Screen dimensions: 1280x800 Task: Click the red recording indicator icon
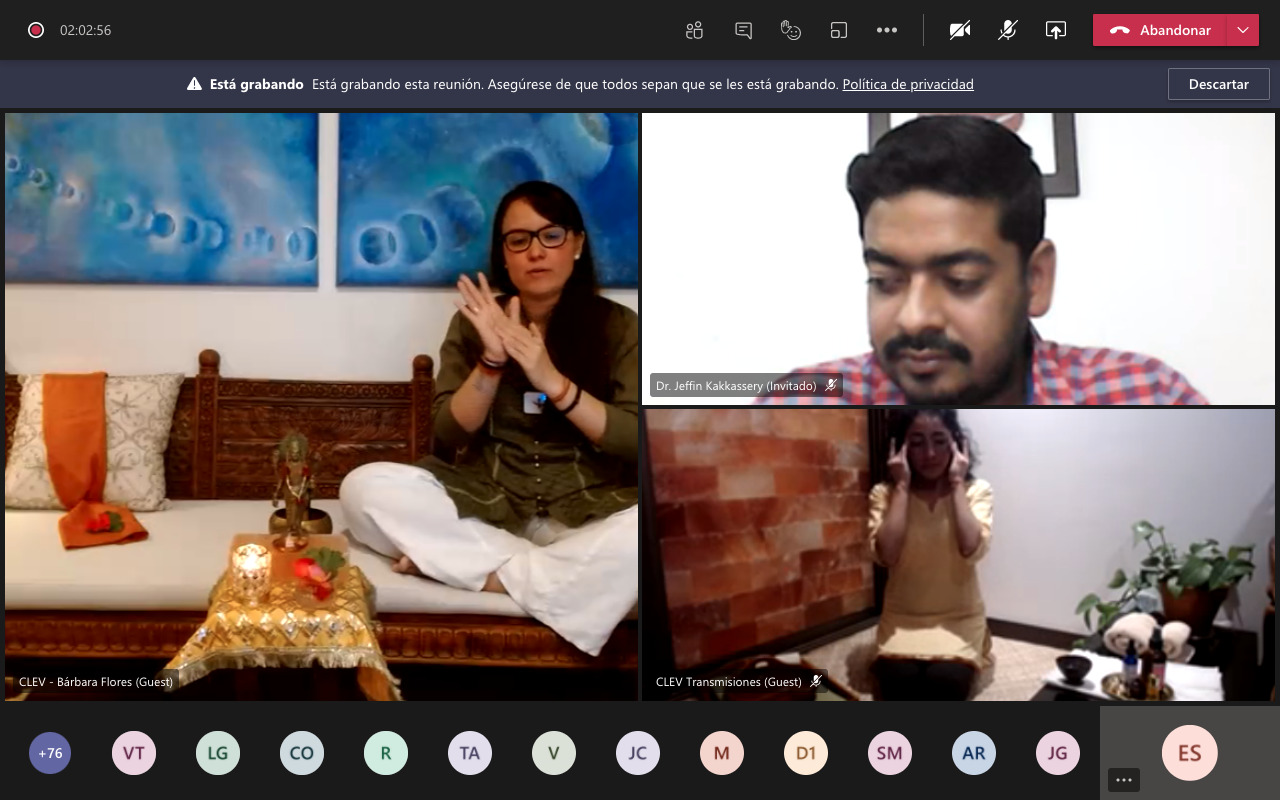(36, 30)
